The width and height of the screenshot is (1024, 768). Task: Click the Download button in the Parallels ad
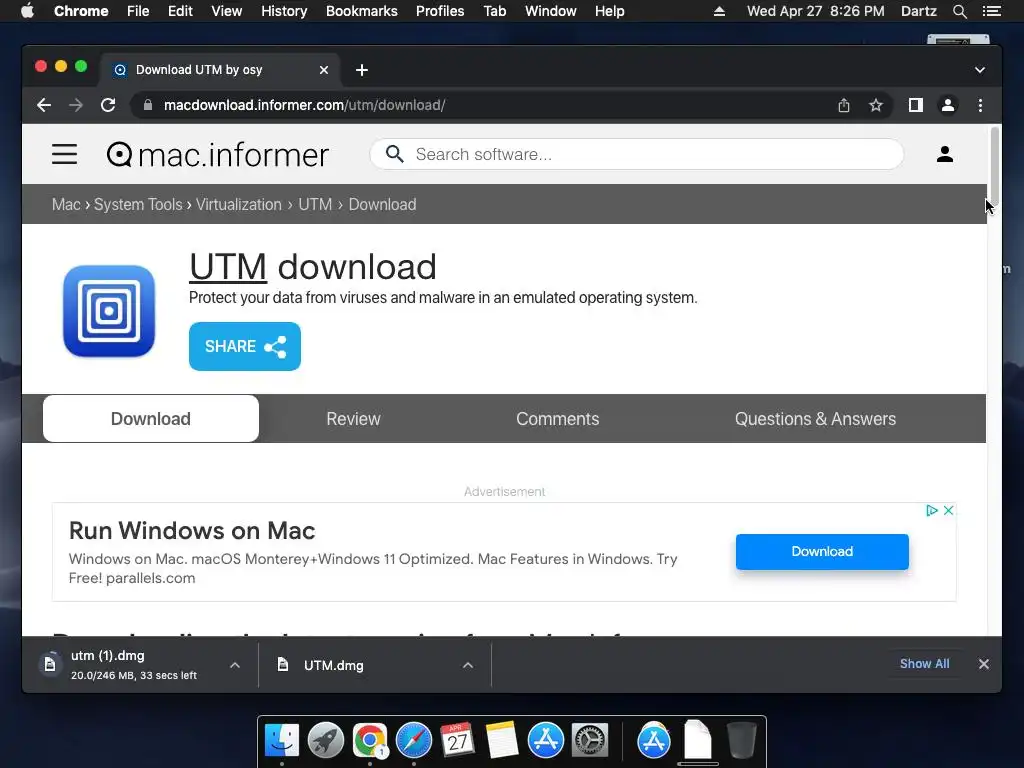[822, 551]
